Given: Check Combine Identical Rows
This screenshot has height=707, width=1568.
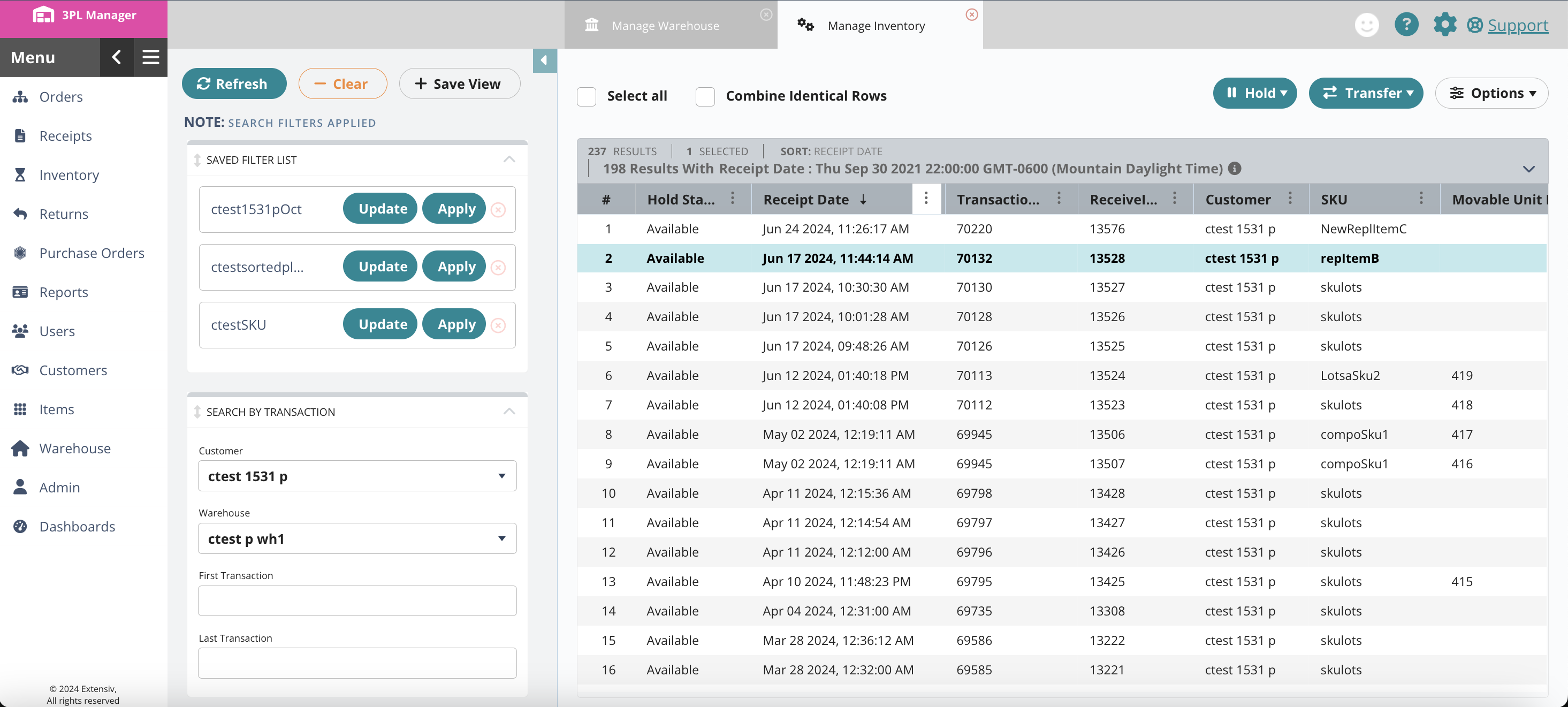Looking at the screenshot, I should [705, 96].
